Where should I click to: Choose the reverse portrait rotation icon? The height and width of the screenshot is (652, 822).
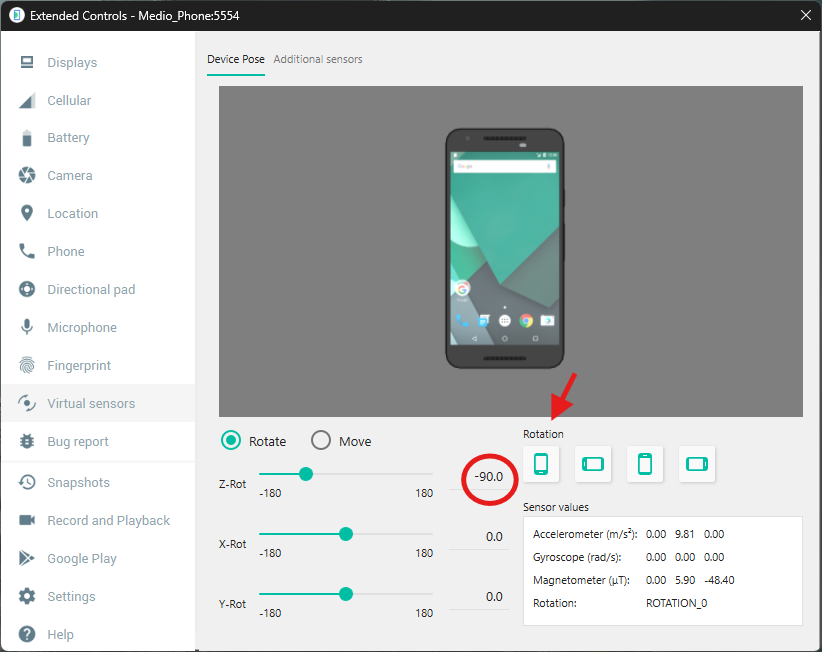pos(645,464)
